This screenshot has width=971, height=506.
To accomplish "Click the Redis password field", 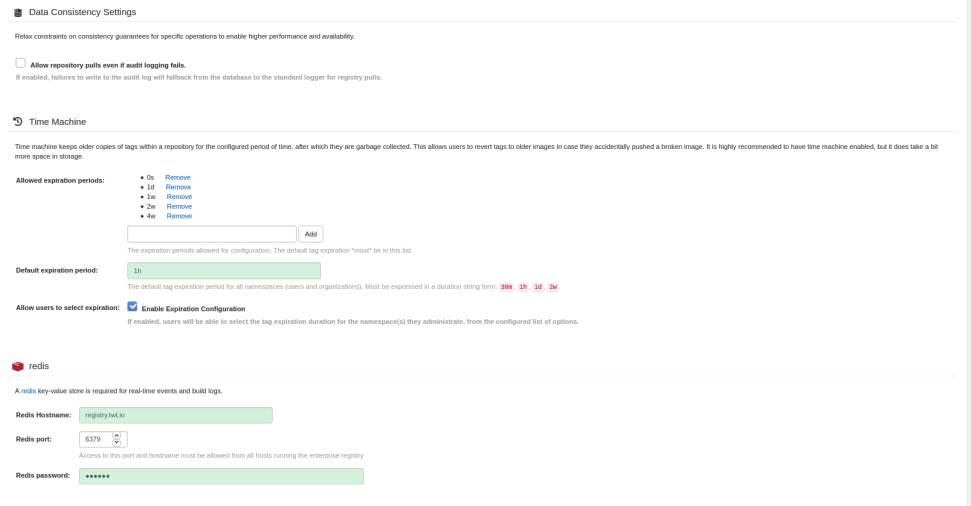I will [x=221, y=476].
